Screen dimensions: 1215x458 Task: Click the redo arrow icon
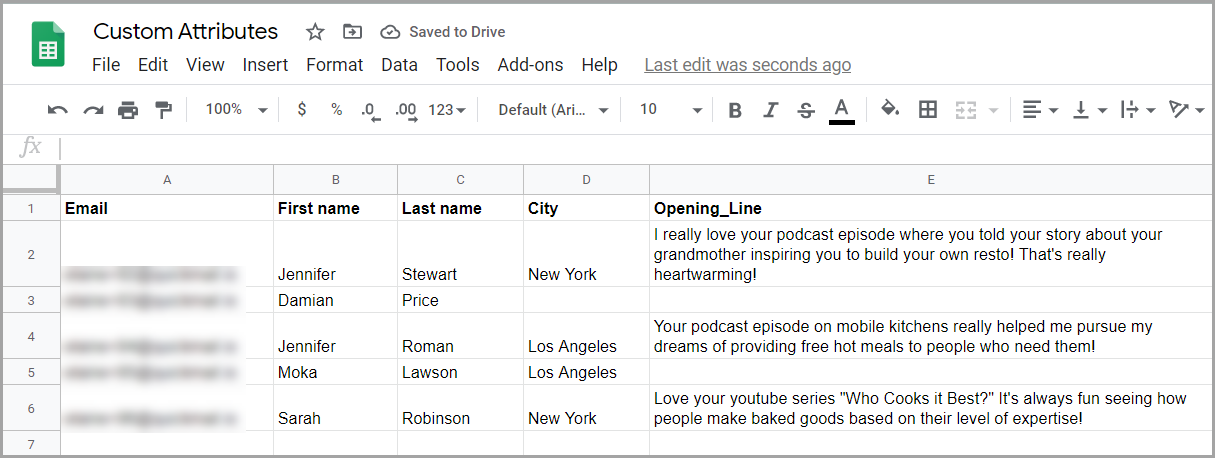coord(93,110)
